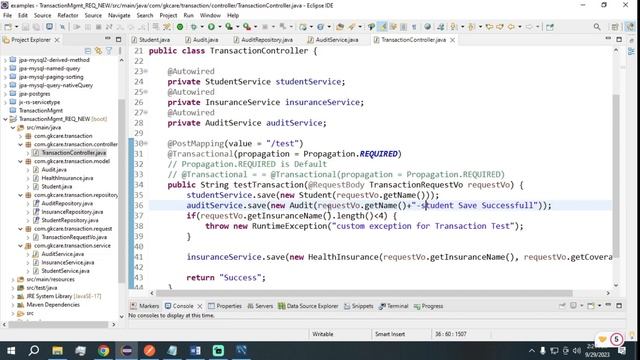Close the Console view tab
Image resolution: width=640 pixels, height=360 pixels.
(x=200, y=306)
